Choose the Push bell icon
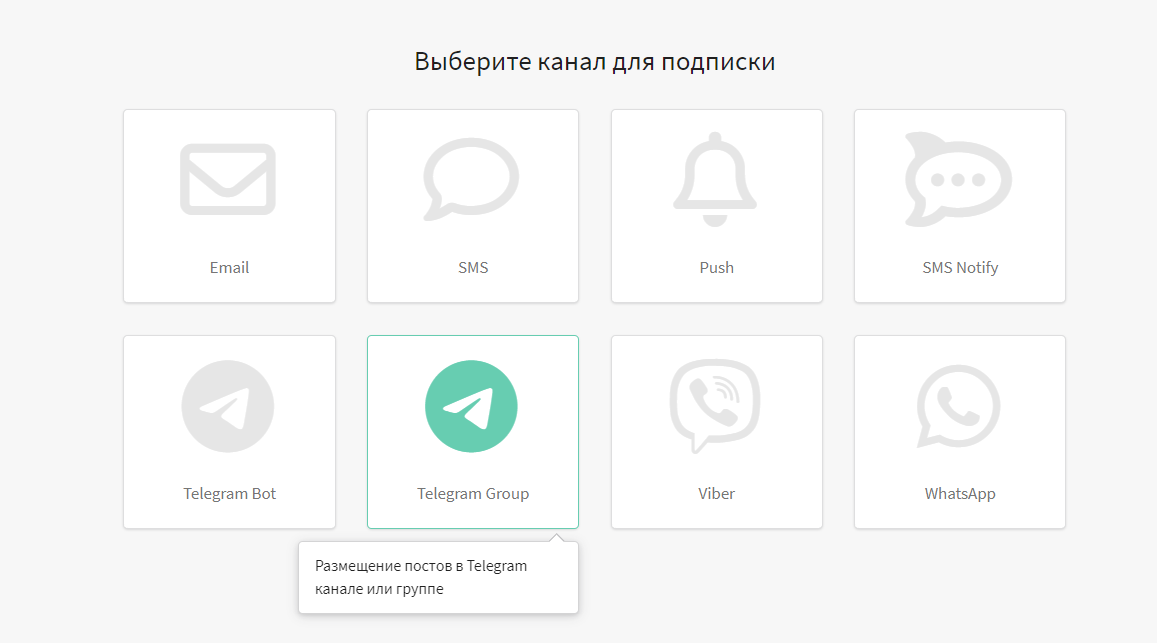1157x643 pixels. [716, 178]
